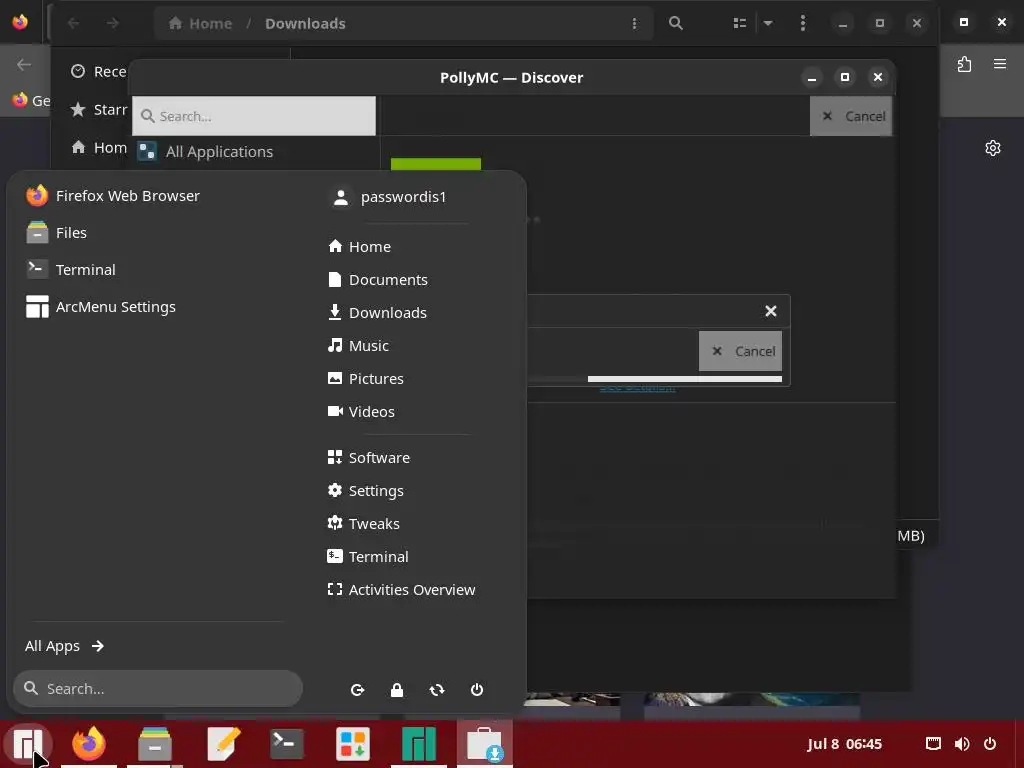Open Settings from ArcMenu shortcuts
This screenshot has height=768, width=1024.
365,490
